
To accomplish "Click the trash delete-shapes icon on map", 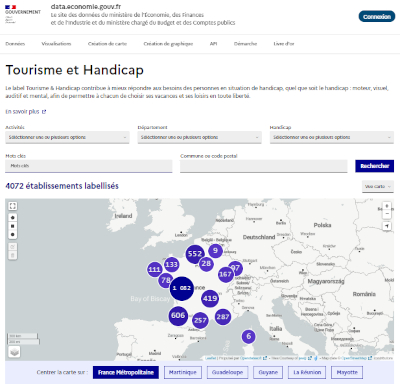I will 13,256.
